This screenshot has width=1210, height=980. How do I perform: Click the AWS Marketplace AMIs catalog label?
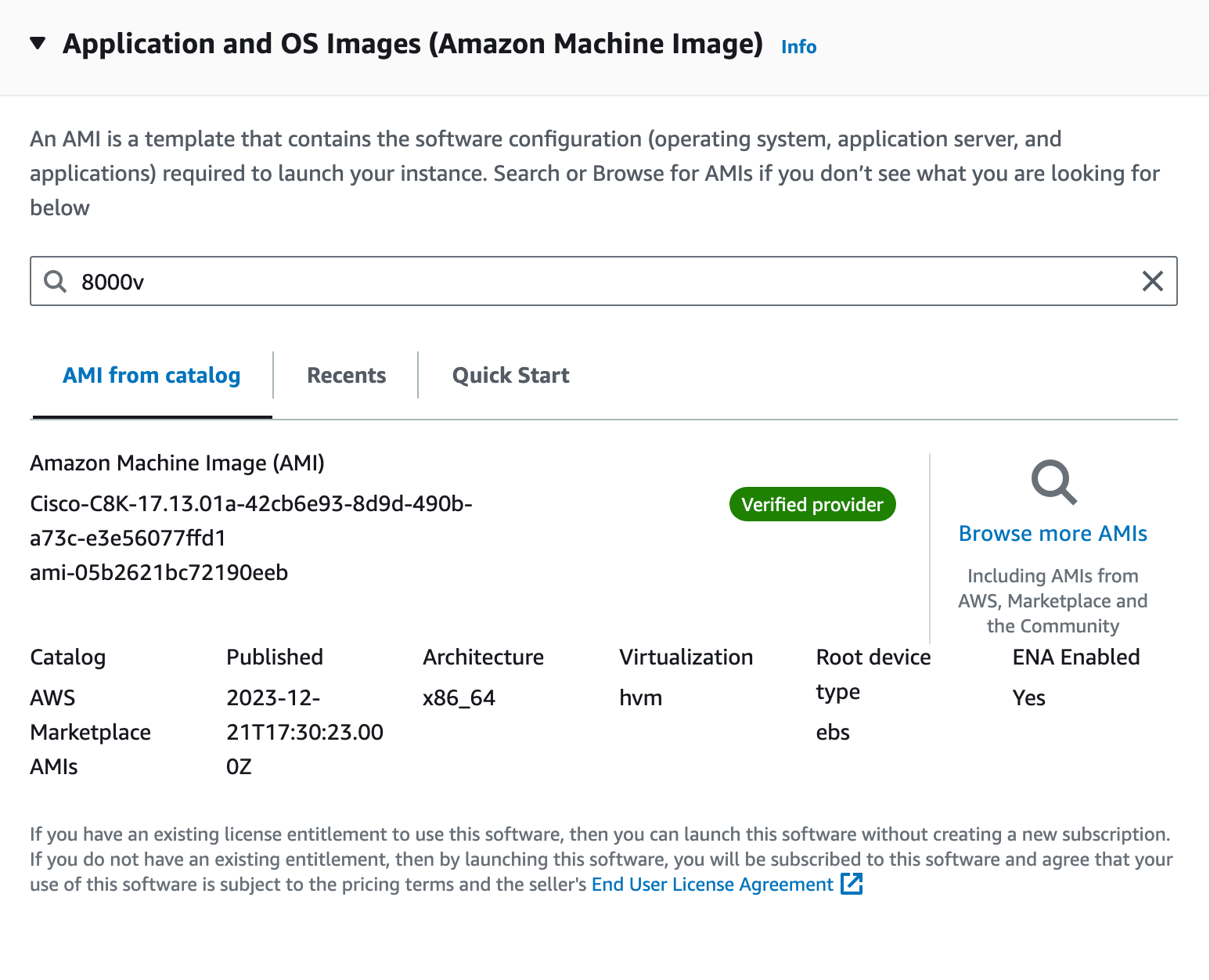point(90,732)
